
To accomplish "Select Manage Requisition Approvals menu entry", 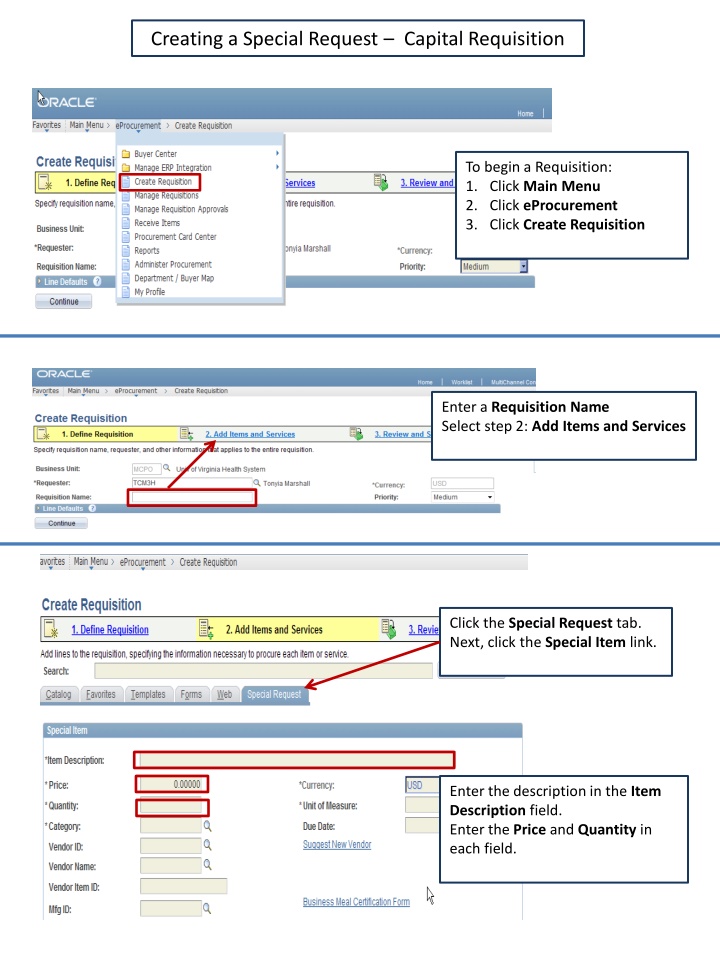I will click(x=181, y=209).
